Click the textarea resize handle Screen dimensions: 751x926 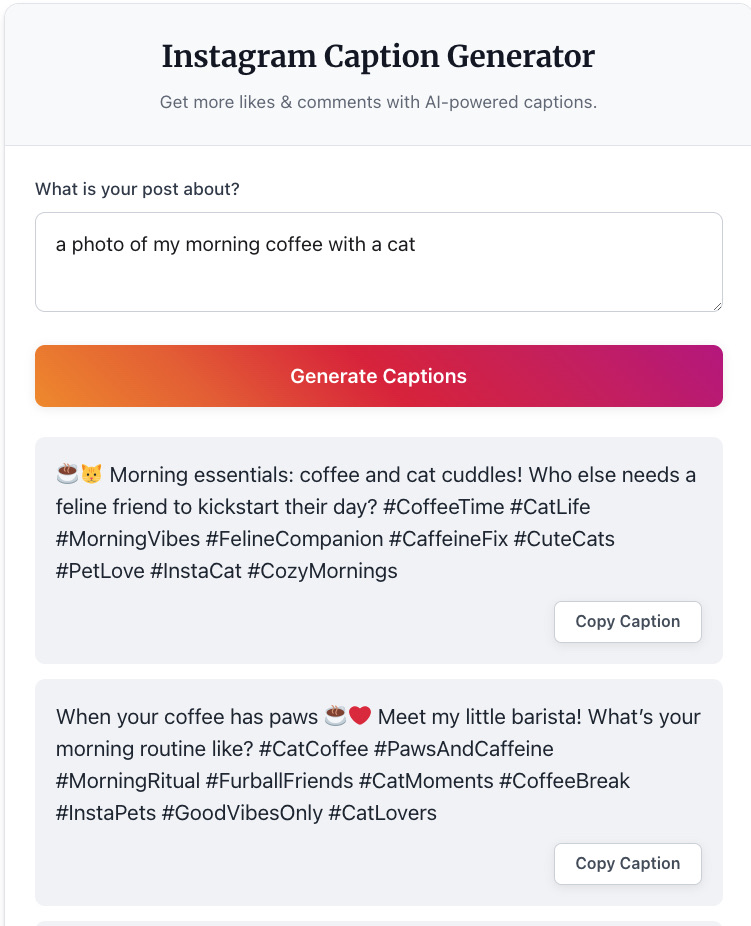tap(718, 305)
